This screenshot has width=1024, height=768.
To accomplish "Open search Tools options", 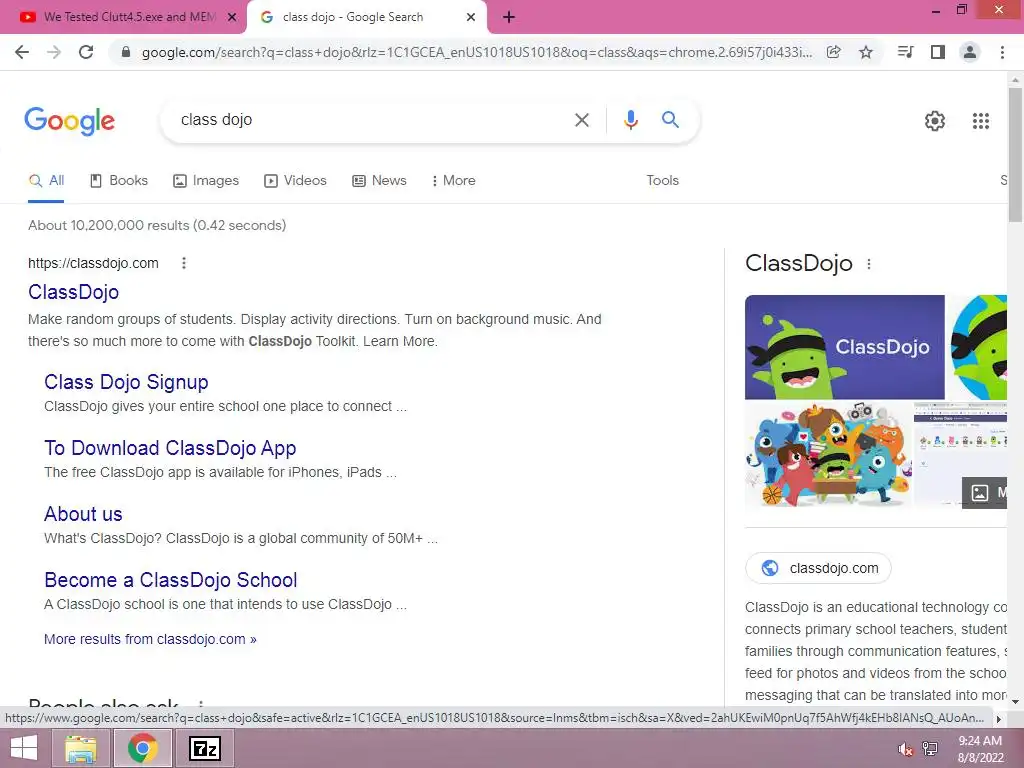I will 662,181.
